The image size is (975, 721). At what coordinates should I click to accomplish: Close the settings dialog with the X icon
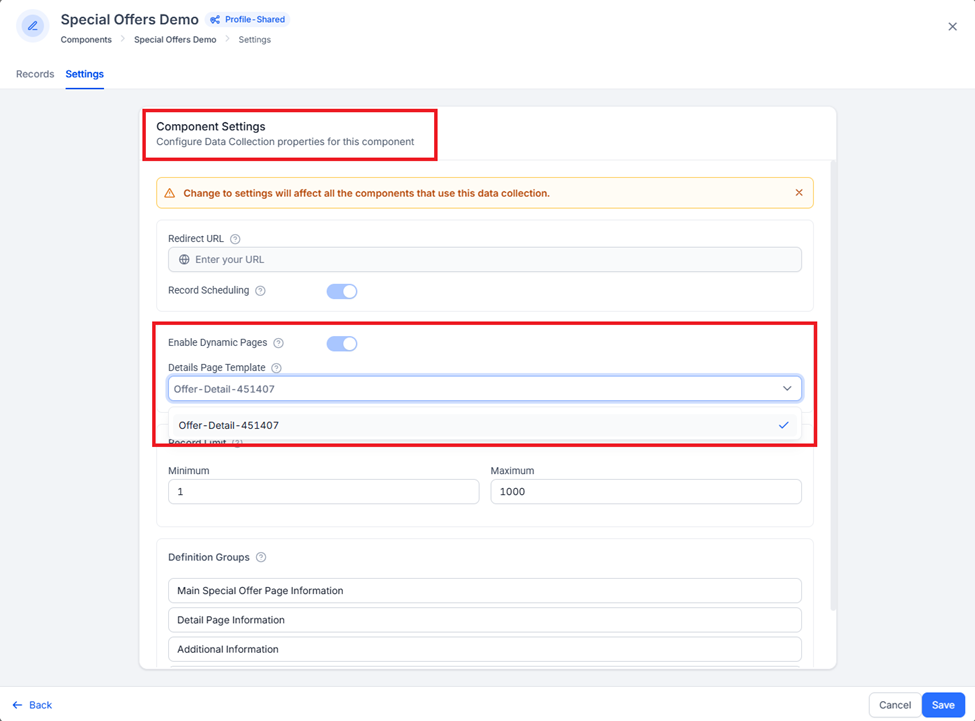tap(952, 27)
